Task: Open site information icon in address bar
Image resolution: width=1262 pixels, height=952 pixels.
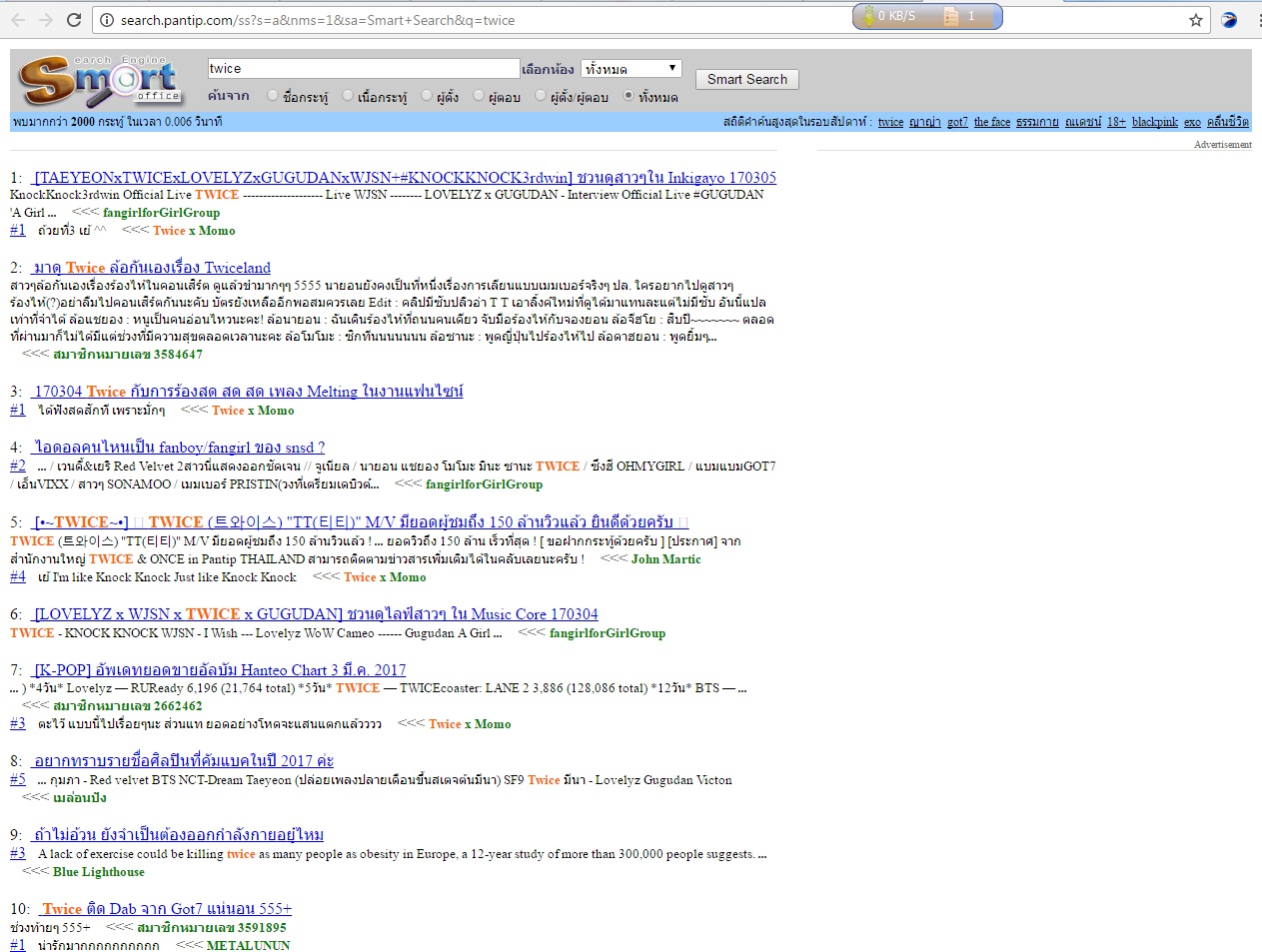Action: 106,20
